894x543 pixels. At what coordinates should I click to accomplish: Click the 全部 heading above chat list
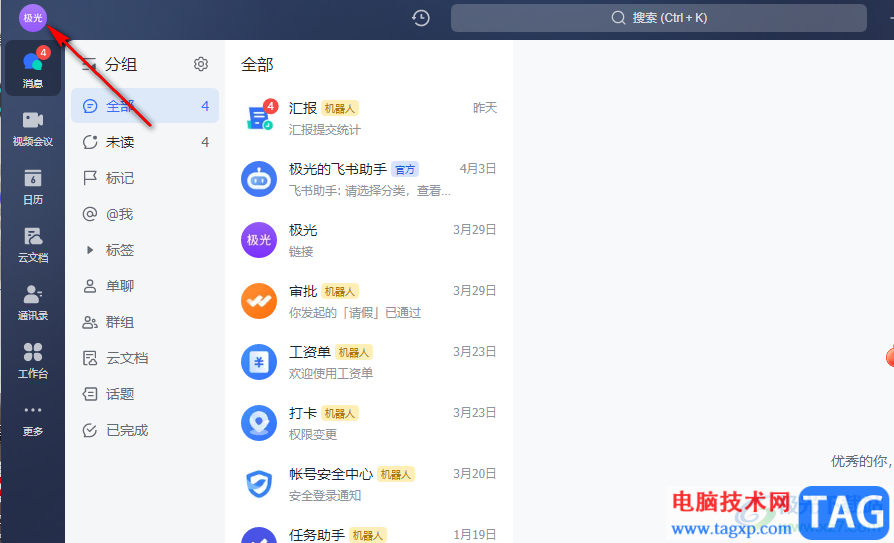[x=257, y=64]
